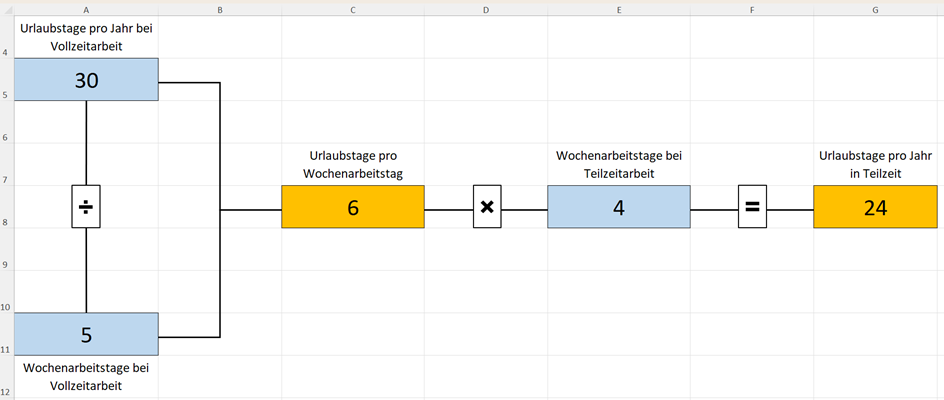Click the 'Wochenarbeitstage bei Teilzeitarbeit' label
Image resolution: width=944 pixels, height=400 pixels.
point(618,165)
